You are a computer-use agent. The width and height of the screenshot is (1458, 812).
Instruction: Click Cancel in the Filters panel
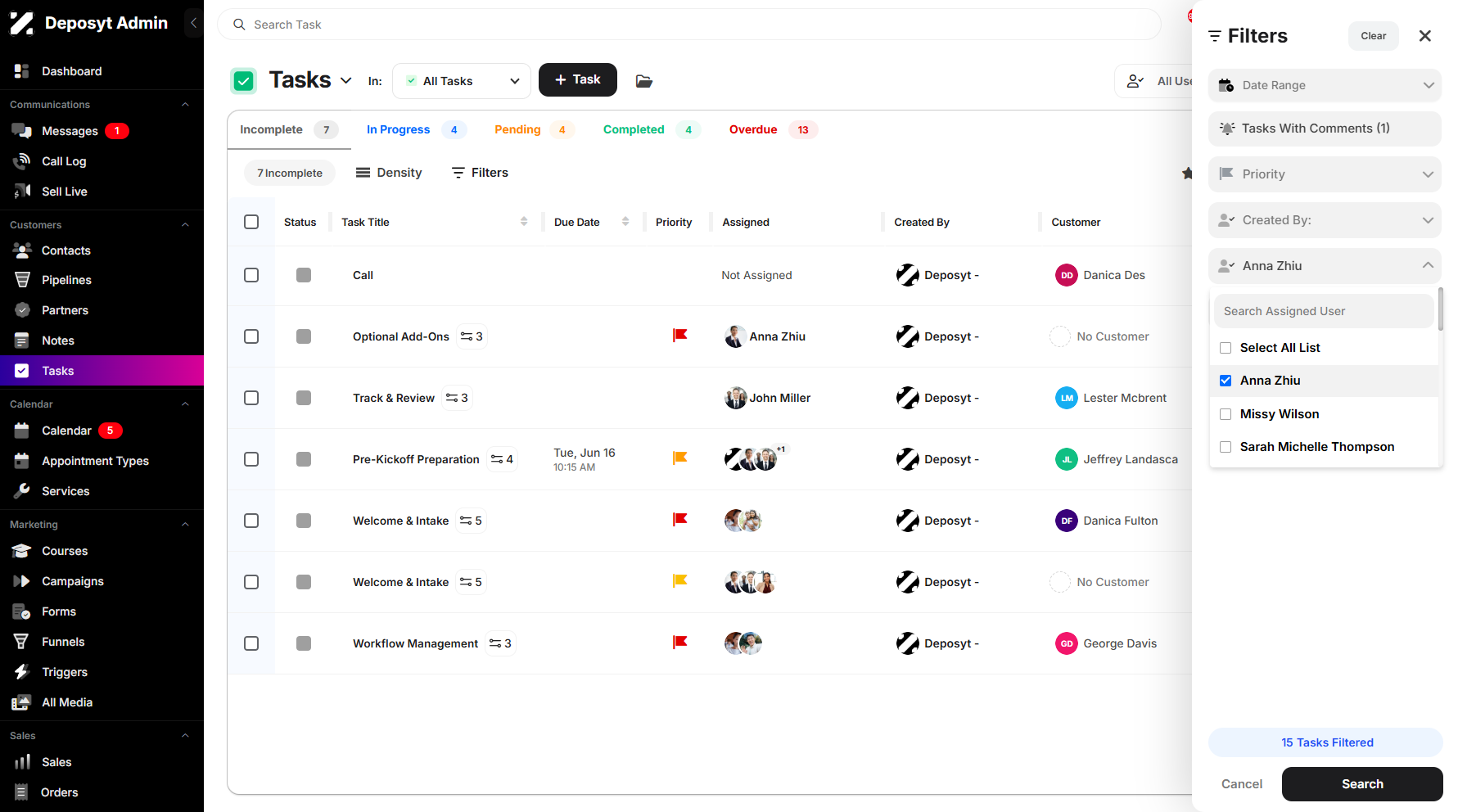pyautogui.click(x=1242, y=784)
